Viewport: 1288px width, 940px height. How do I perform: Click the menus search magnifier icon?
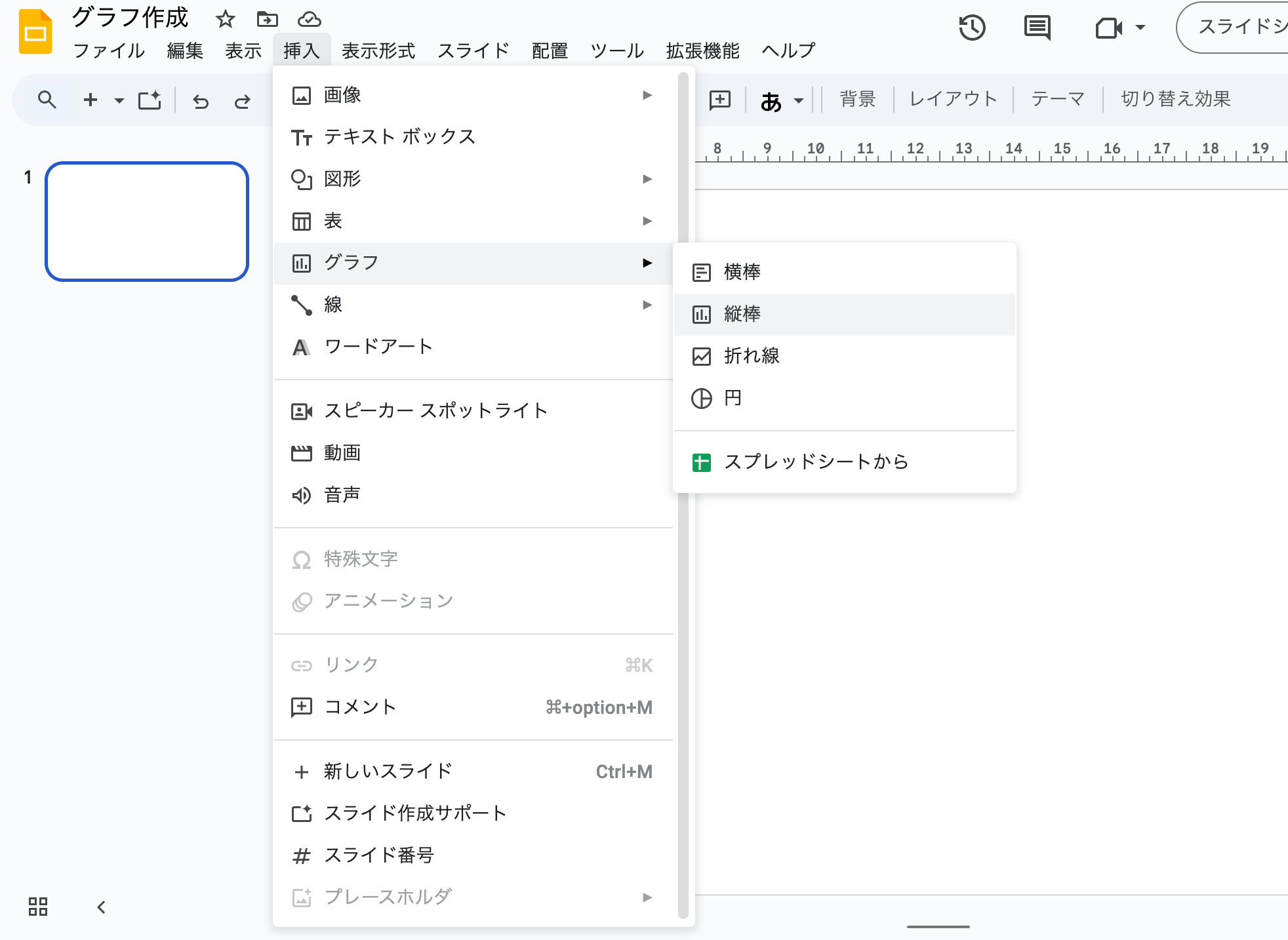(47, 99)
